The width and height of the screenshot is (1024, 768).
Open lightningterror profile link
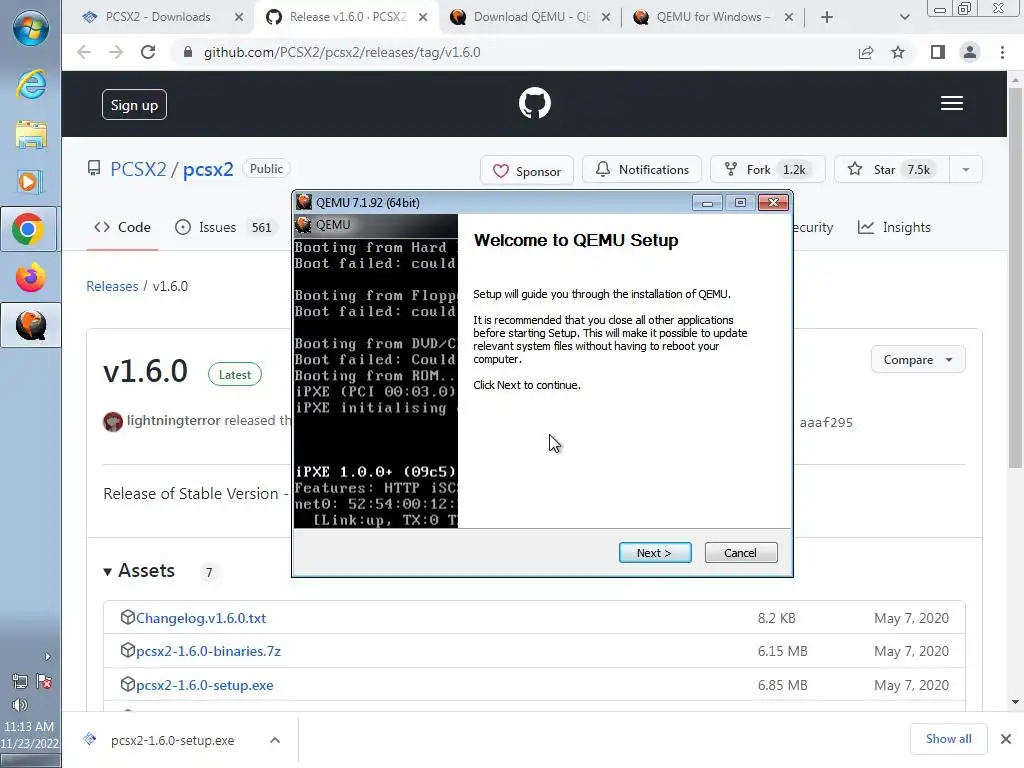click(173, 421)
